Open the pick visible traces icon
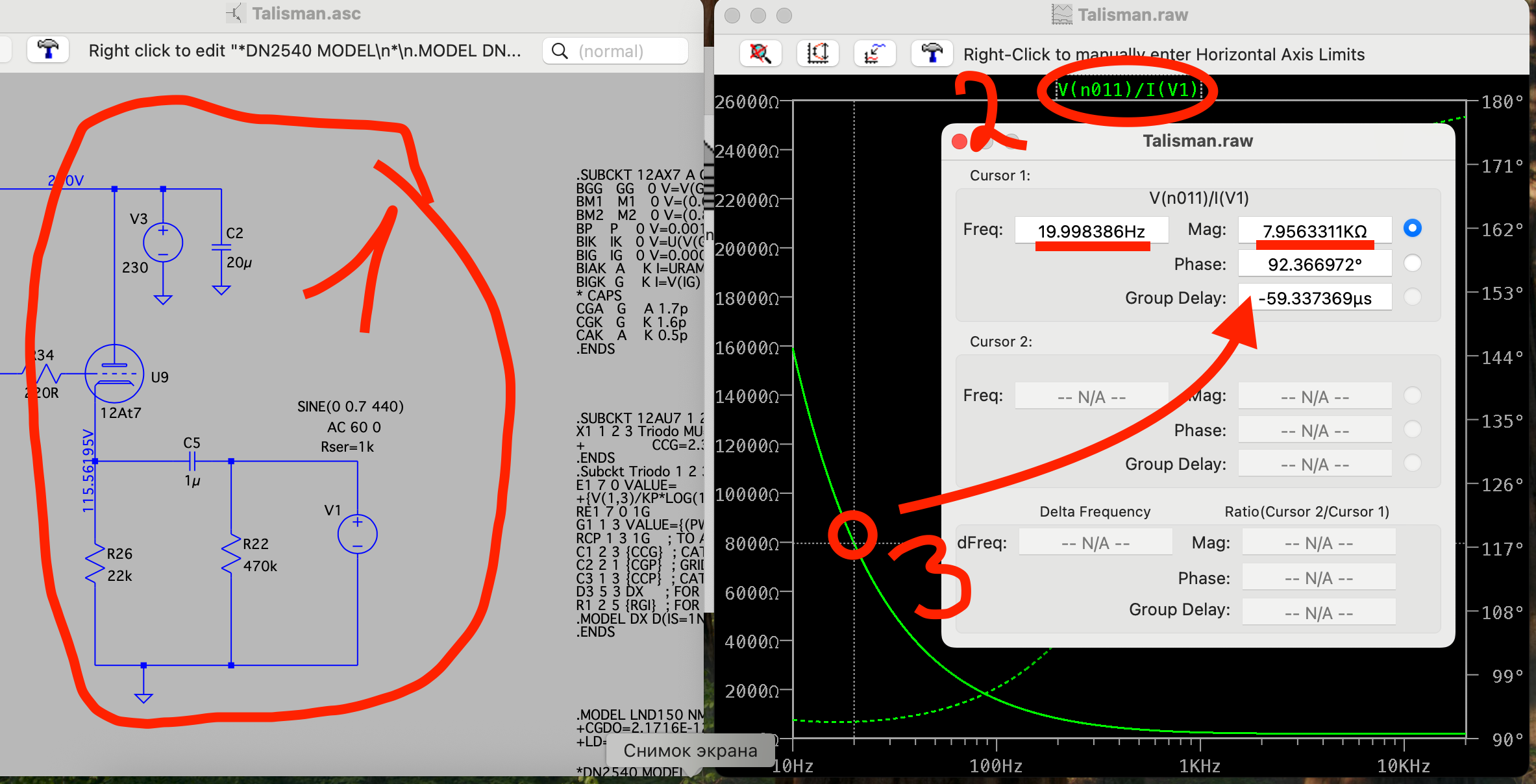This screenshot has height=784, width=1536. click(x=874, y=53)
